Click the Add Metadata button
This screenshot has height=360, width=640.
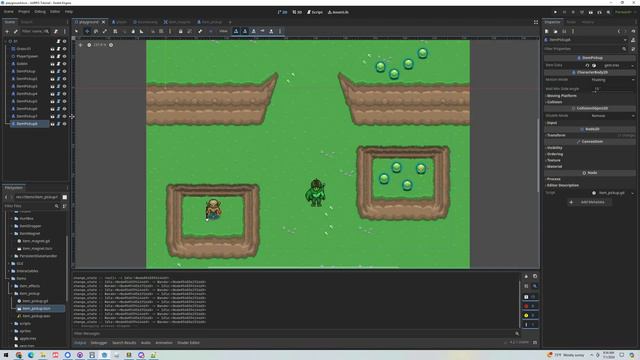(x=589, y=202)
